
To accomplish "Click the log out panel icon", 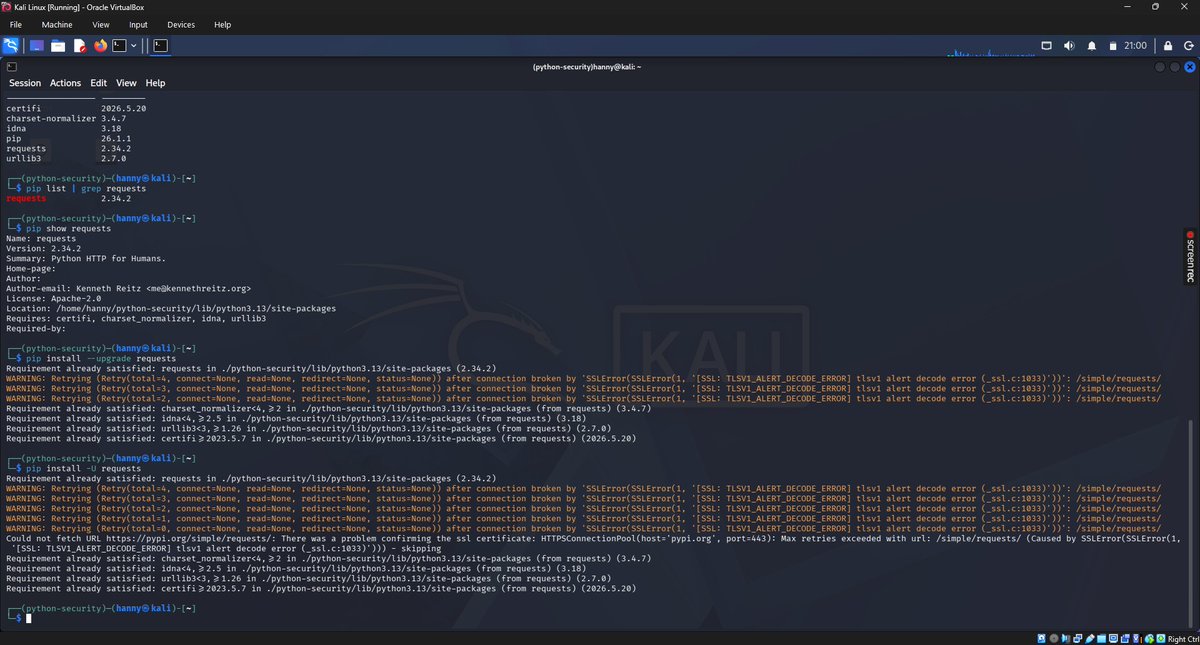I will (1189, 46).
